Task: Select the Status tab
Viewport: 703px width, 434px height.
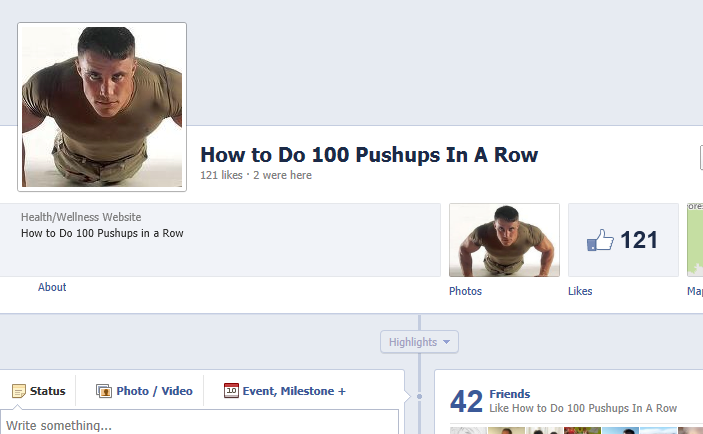Action: (x=39, y=391)
